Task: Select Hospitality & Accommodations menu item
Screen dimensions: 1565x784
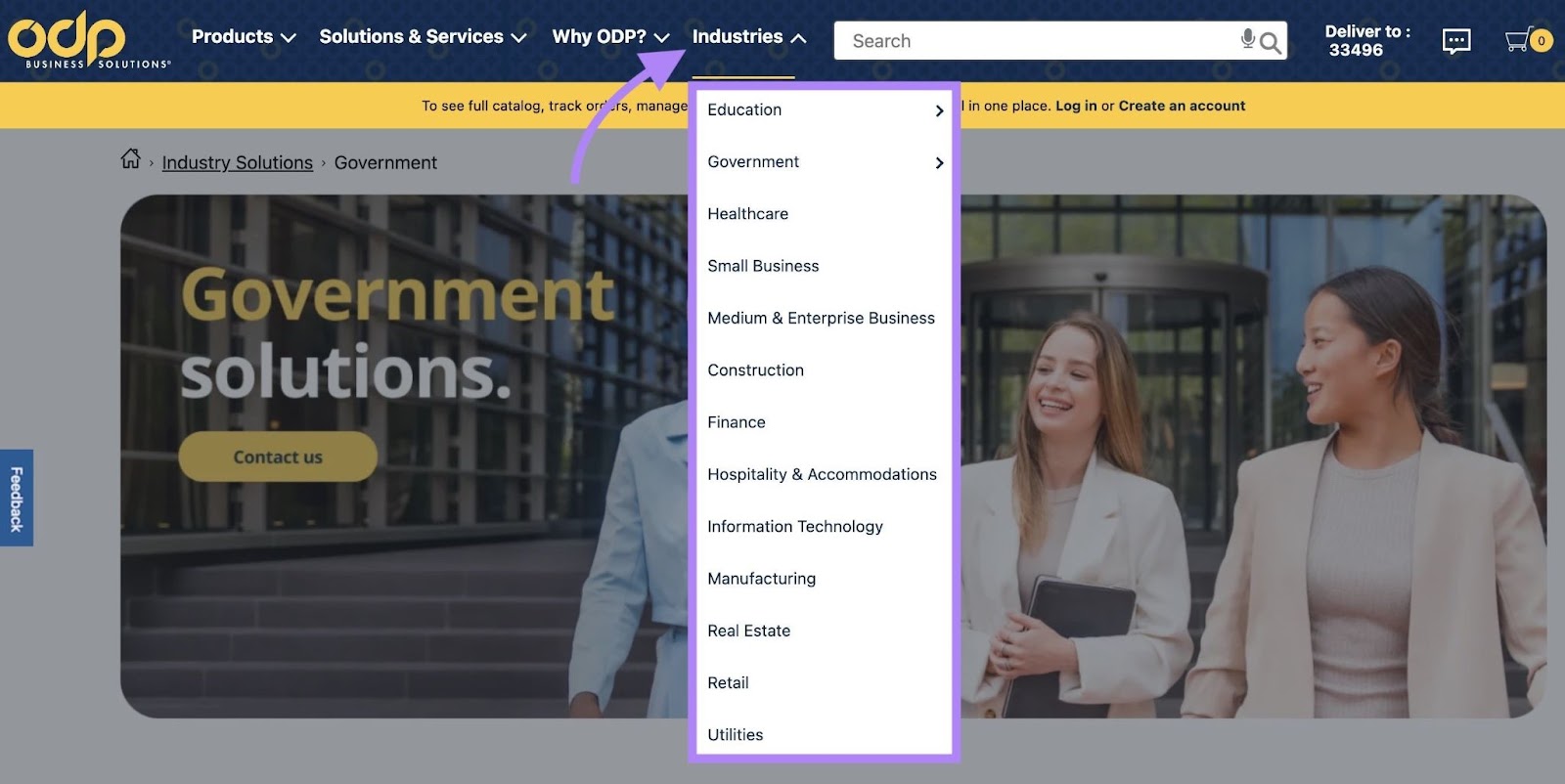Action: click(822, 475)
